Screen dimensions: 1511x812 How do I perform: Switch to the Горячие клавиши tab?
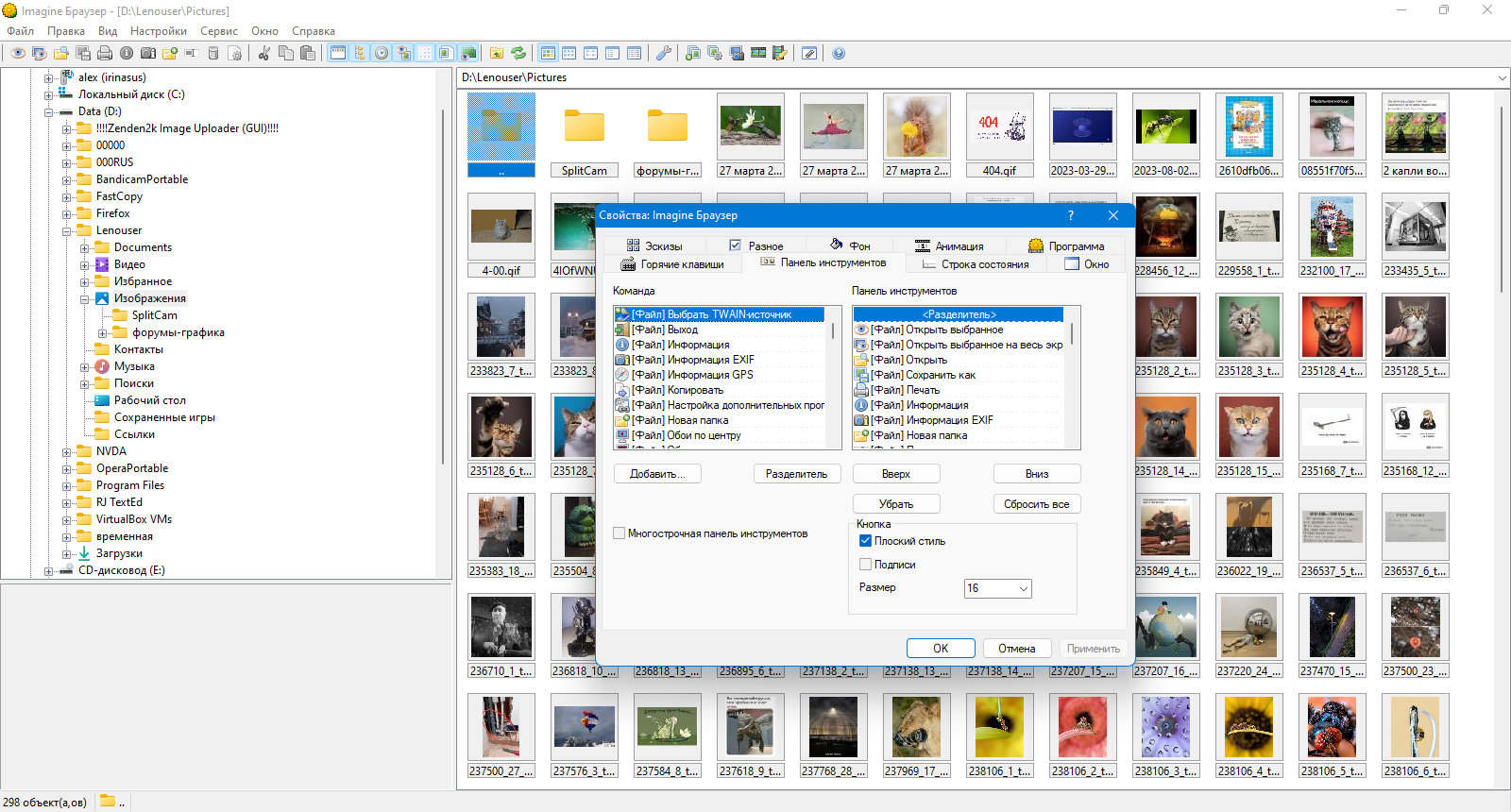pos(672,264)
